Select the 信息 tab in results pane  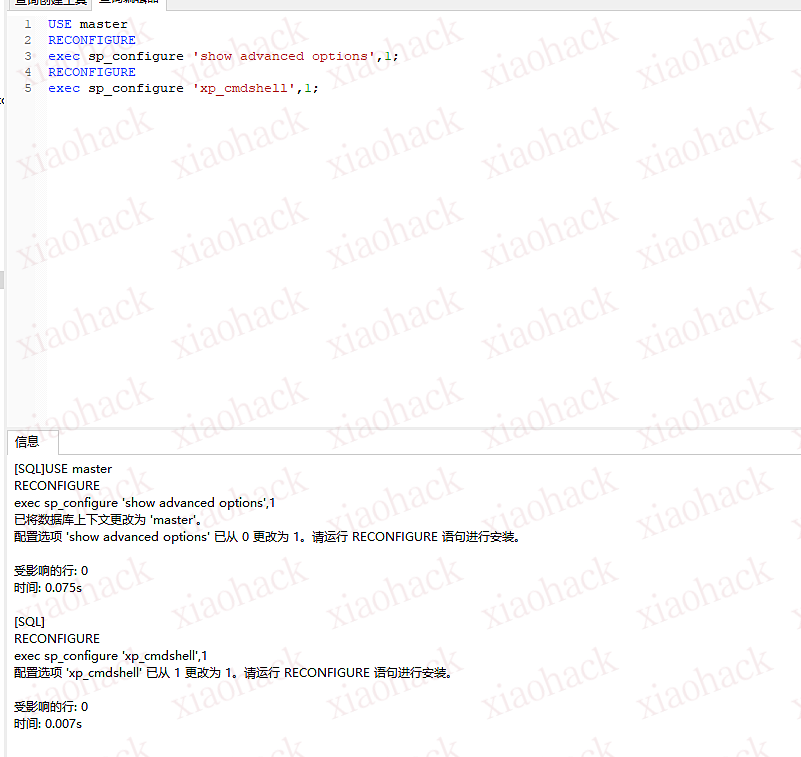pos(28,442)
